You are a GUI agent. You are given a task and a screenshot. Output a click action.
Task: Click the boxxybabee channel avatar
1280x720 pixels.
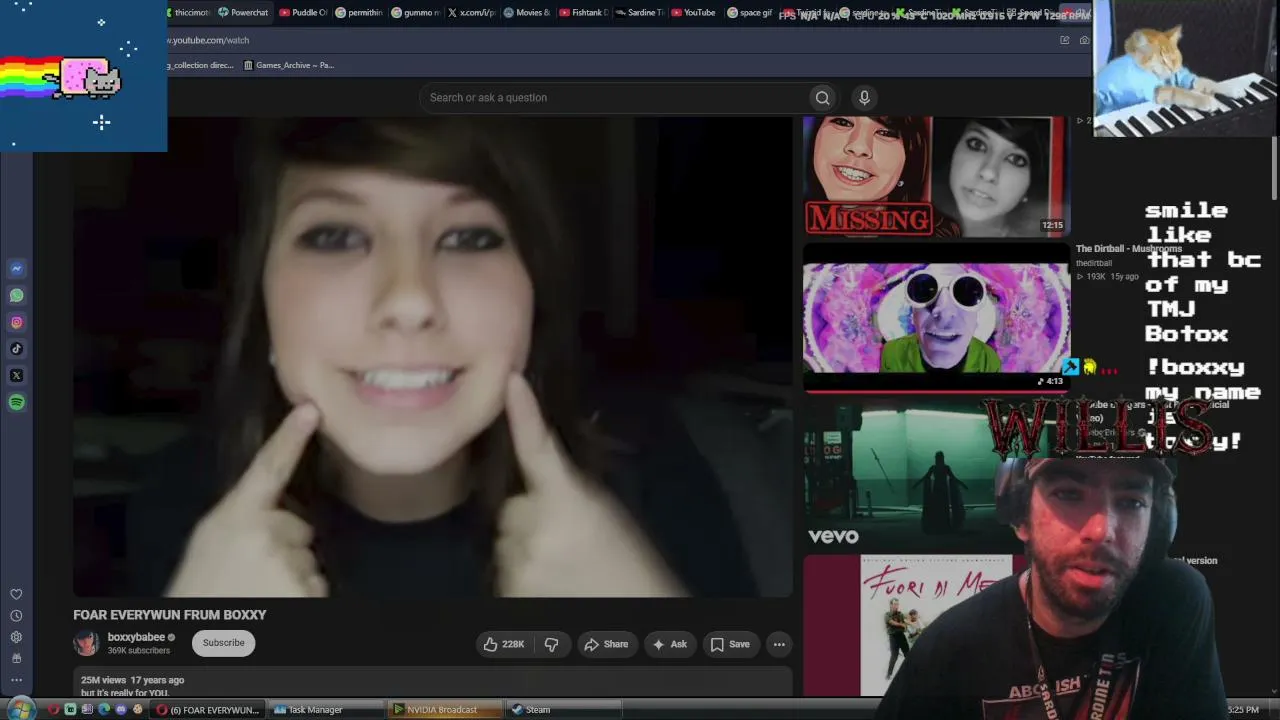click(x=86, y=643)
